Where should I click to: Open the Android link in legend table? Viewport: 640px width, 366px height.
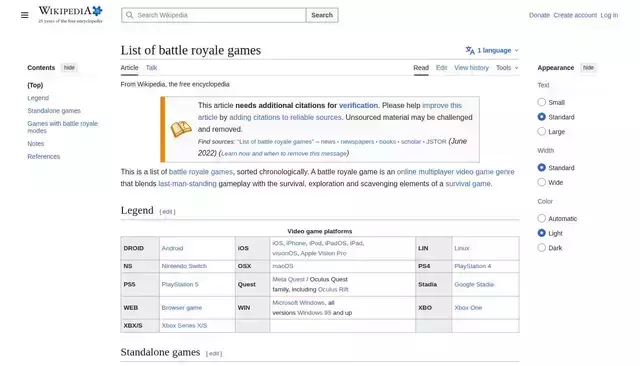point(172,248)
